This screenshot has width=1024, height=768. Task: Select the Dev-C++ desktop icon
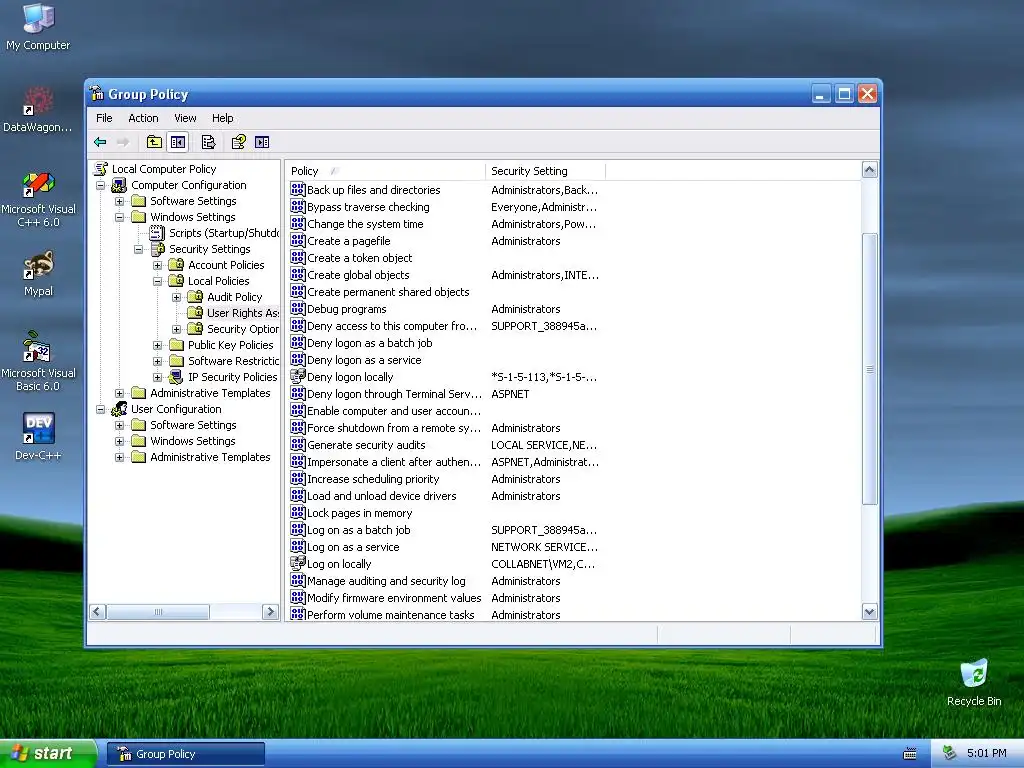click(x=38, y=436)
